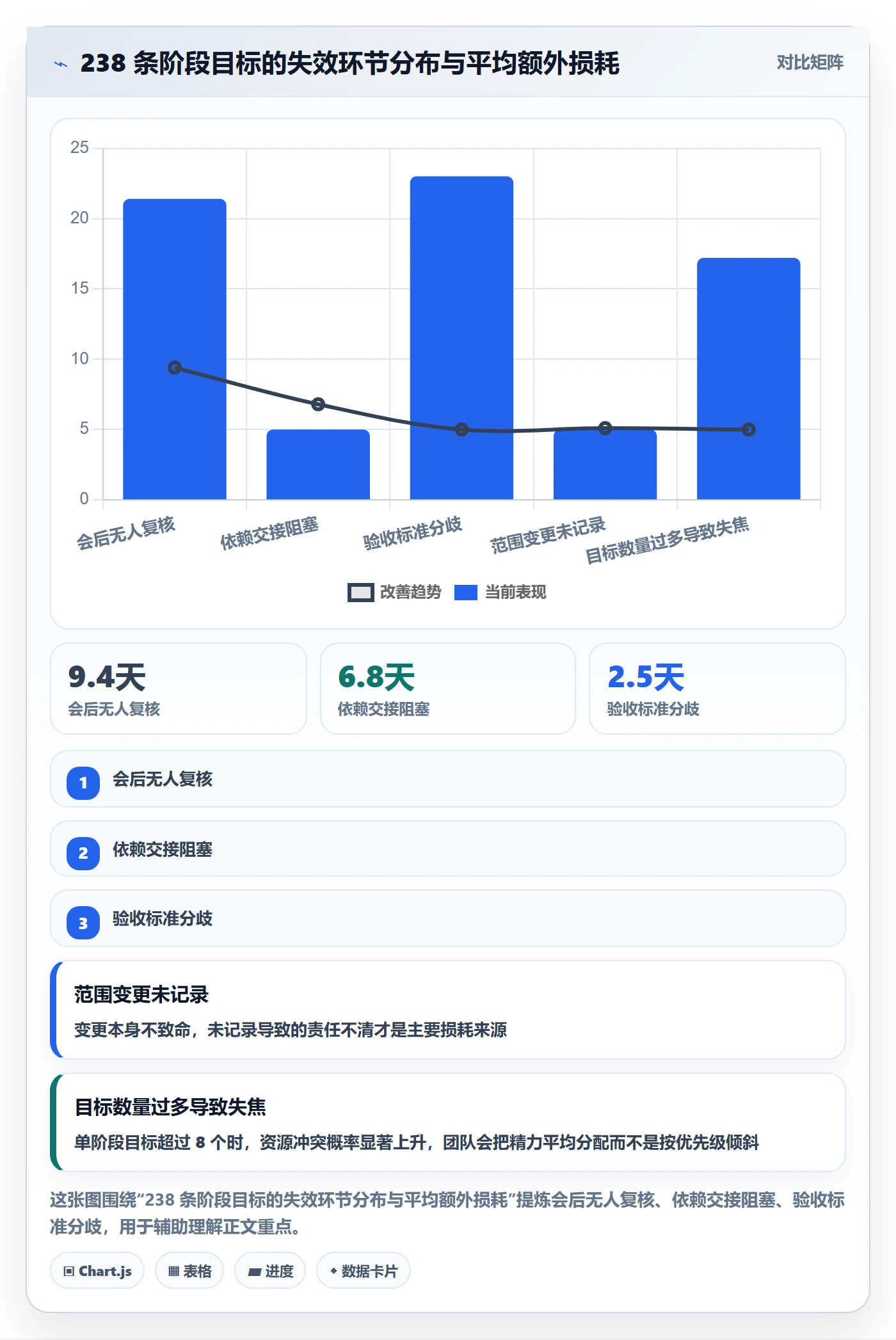Click description text 单阶段目标超过 8 个时
The height and width of the screenshot is (1340, 896).
417,1142
